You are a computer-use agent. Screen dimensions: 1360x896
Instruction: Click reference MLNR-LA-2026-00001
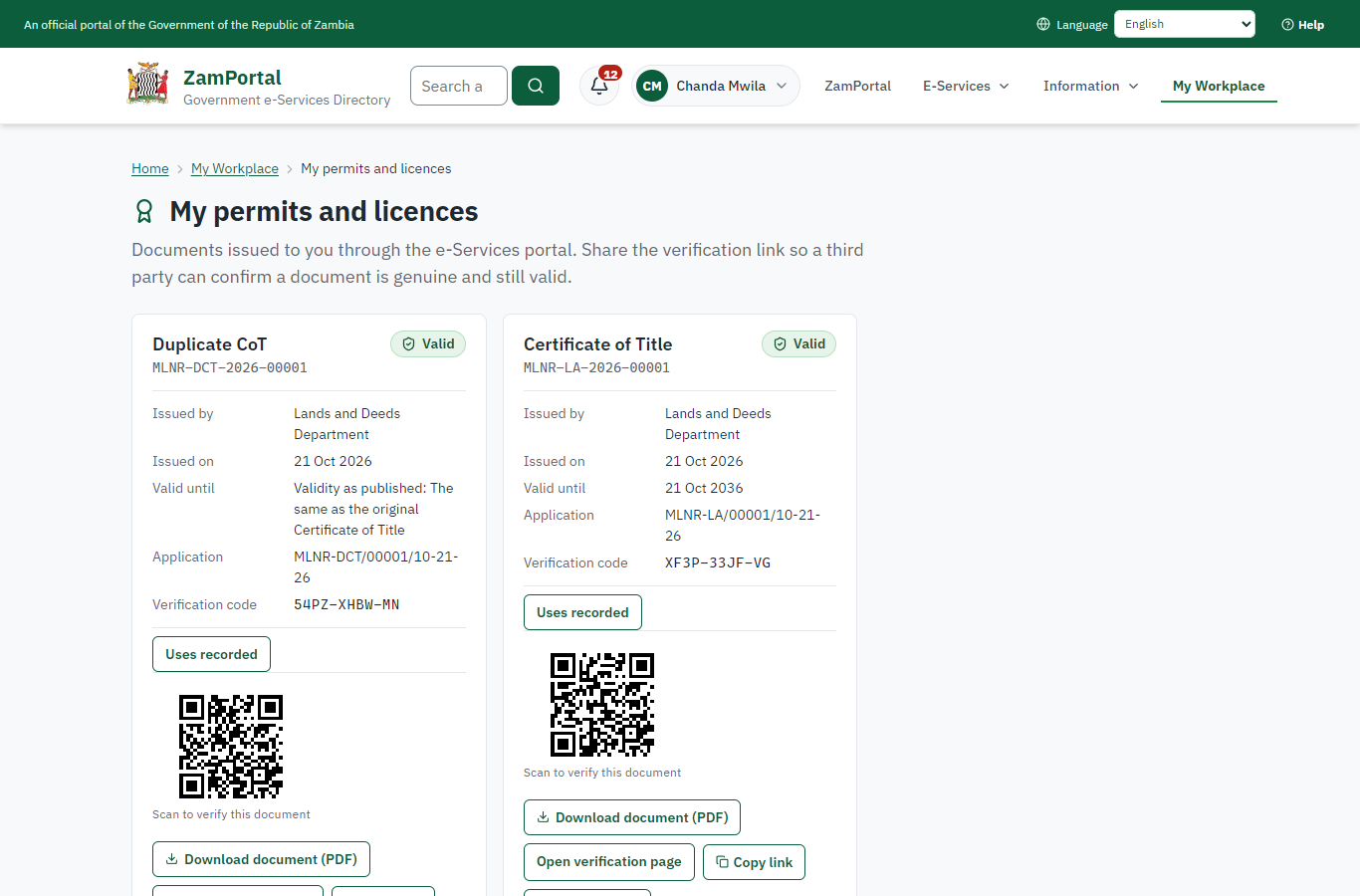tap(597, 367)
